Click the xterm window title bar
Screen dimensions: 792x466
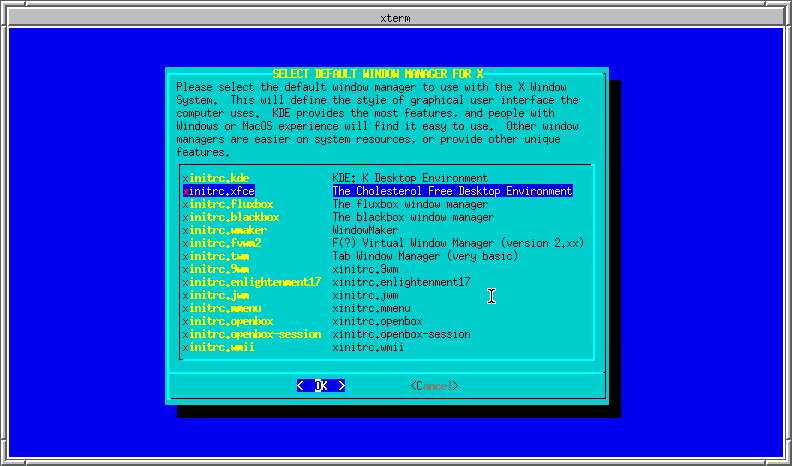tap(396, 18)
